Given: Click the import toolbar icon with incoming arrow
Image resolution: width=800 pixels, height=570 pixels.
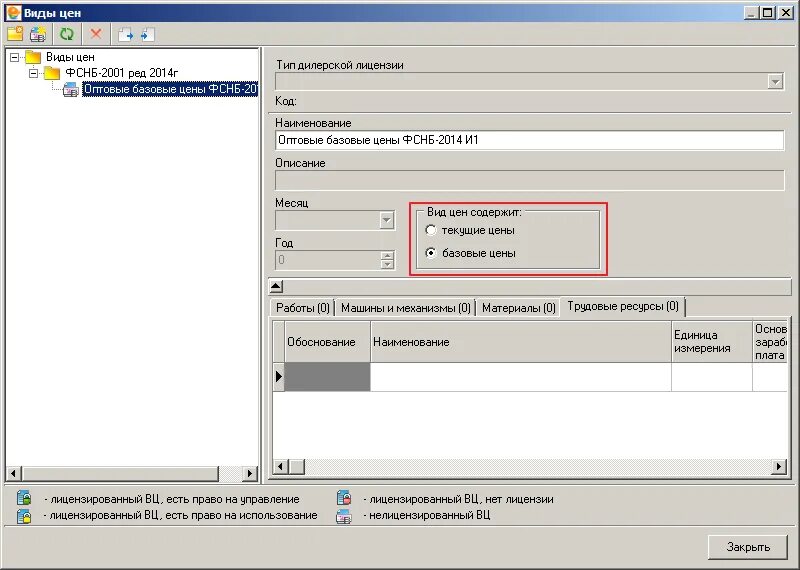Looking at the screenshot, I should click(x=147, y=35).
